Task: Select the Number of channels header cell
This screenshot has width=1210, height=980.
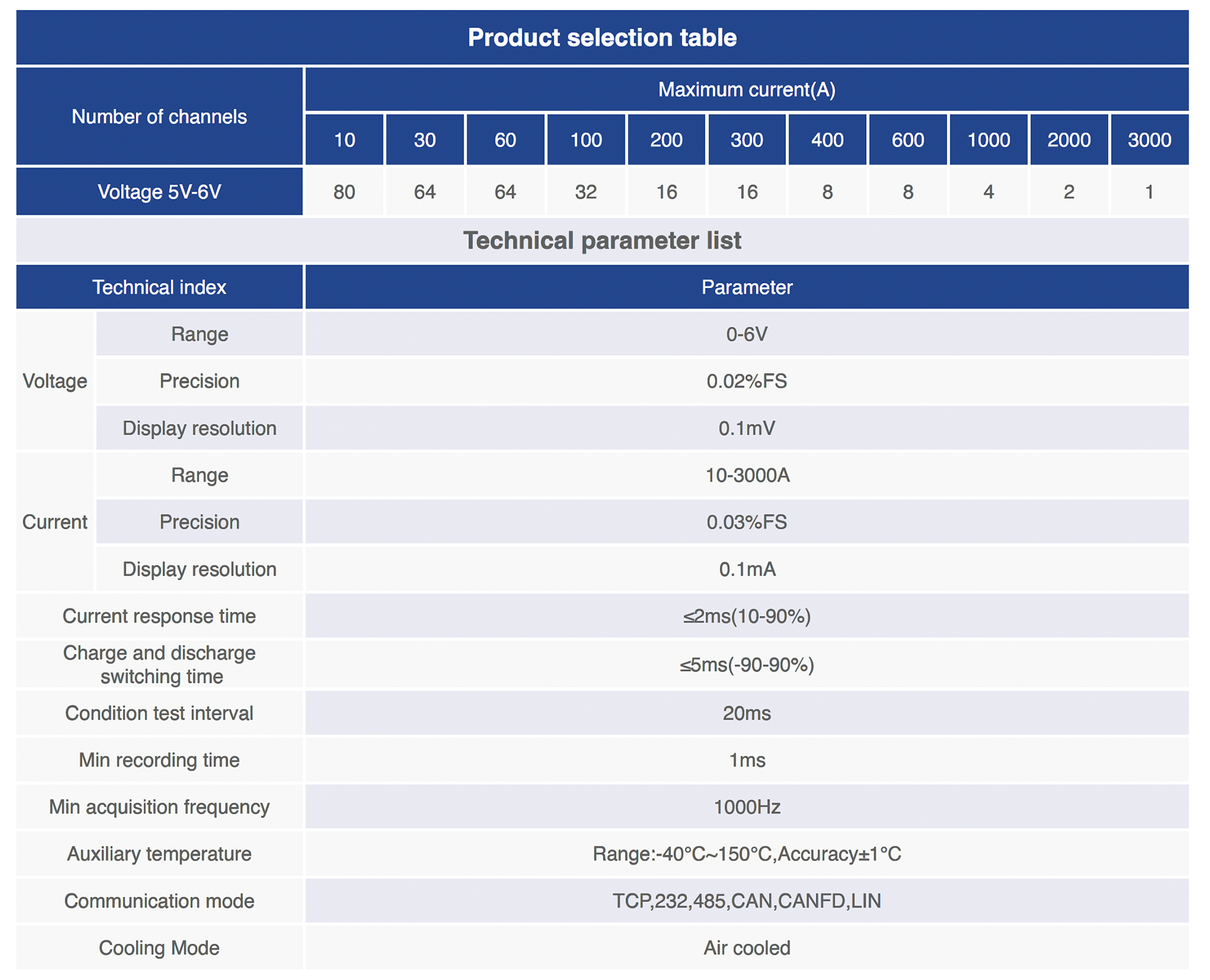Action: coord(159,117)
